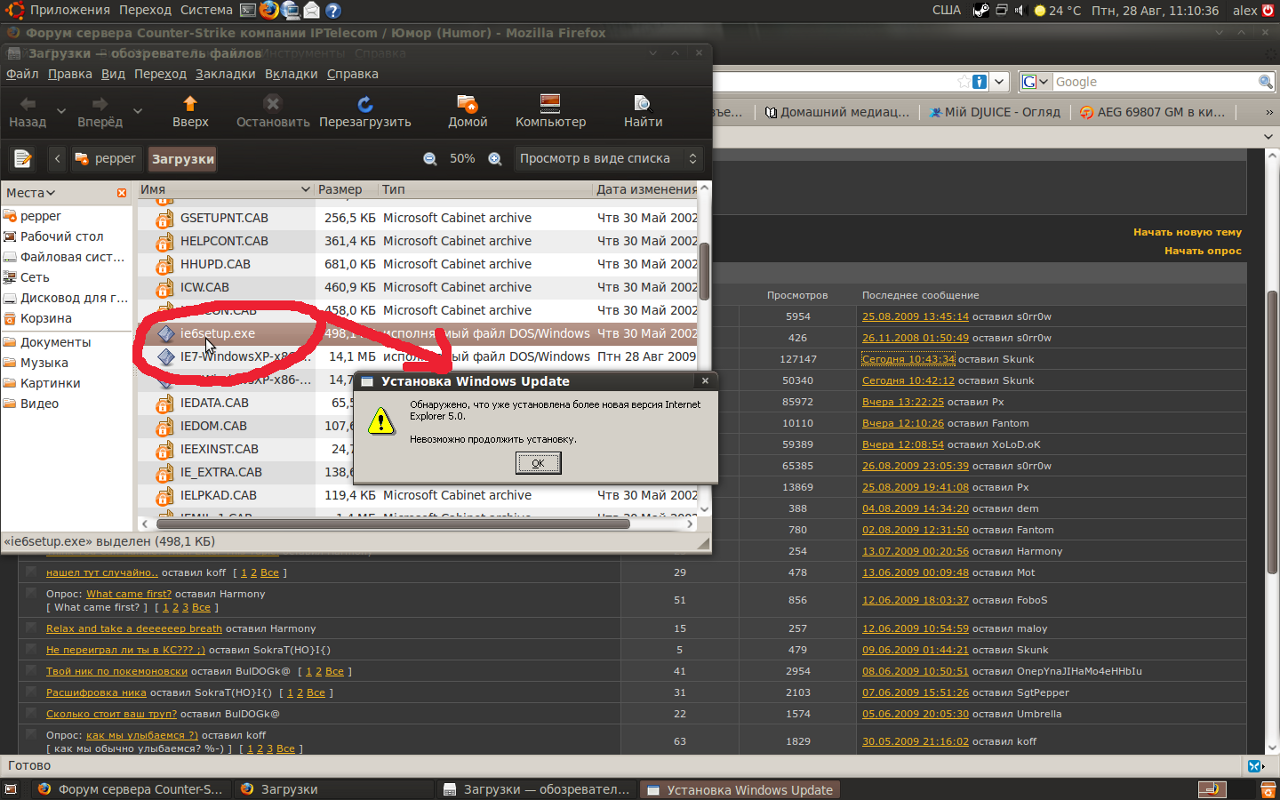Open the Forward (Вперёд) history dropdown arrow
The height and width of the screenshot is (800, 1280).
(138, 111)
